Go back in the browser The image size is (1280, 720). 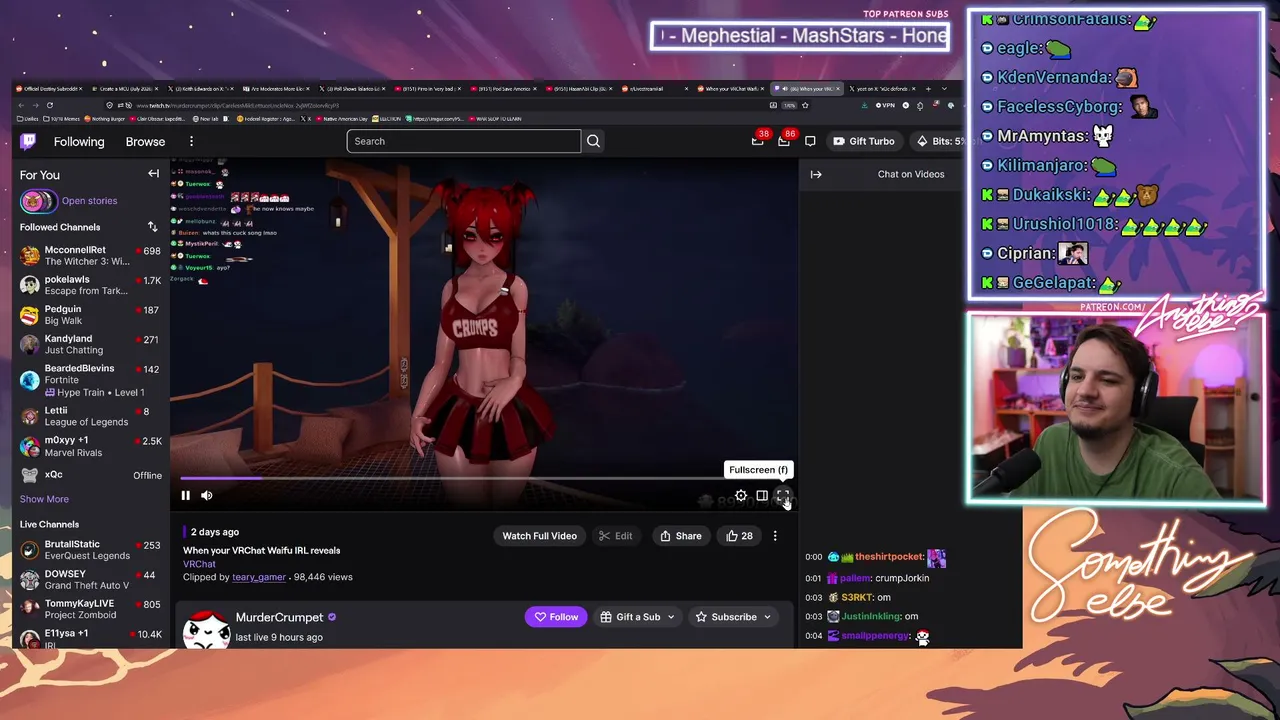pyautogui.click(x=22, y=105)
